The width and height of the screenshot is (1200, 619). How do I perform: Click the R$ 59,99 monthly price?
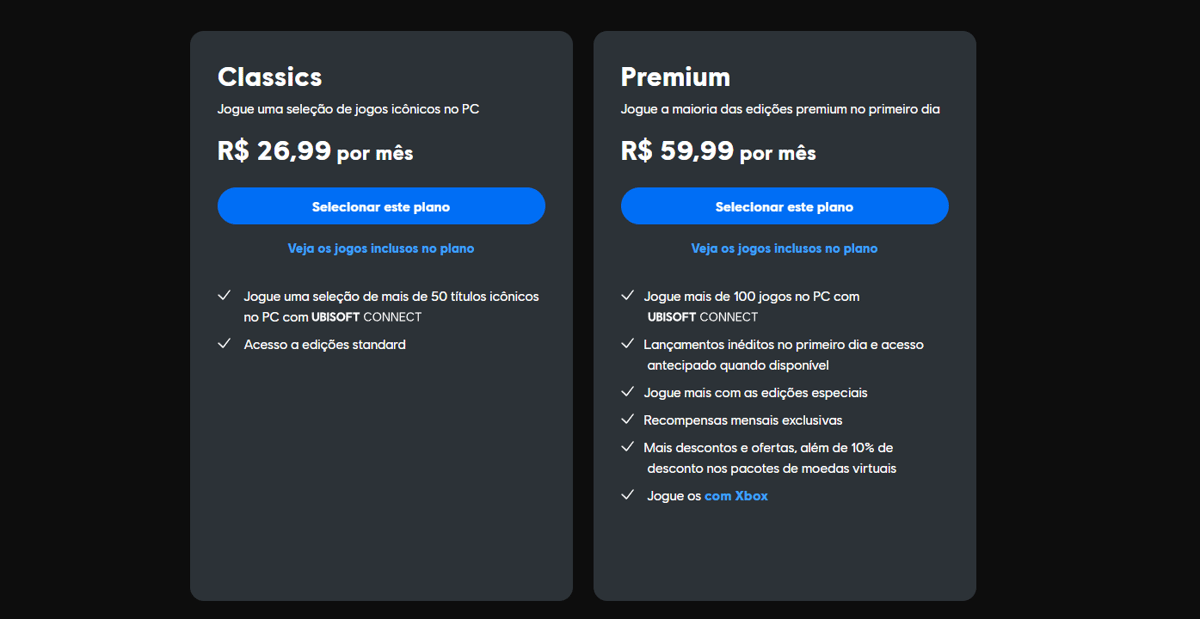(718, 152)
